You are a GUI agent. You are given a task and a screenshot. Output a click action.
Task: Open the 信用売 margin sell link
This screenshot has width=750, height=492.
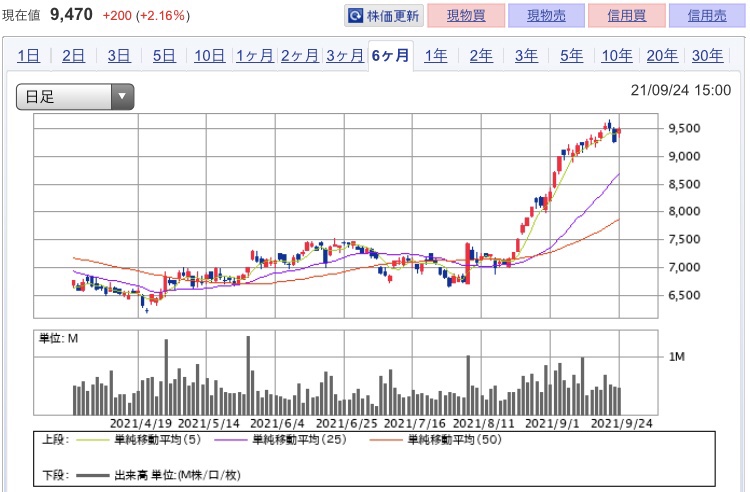(x=707, y=15)
